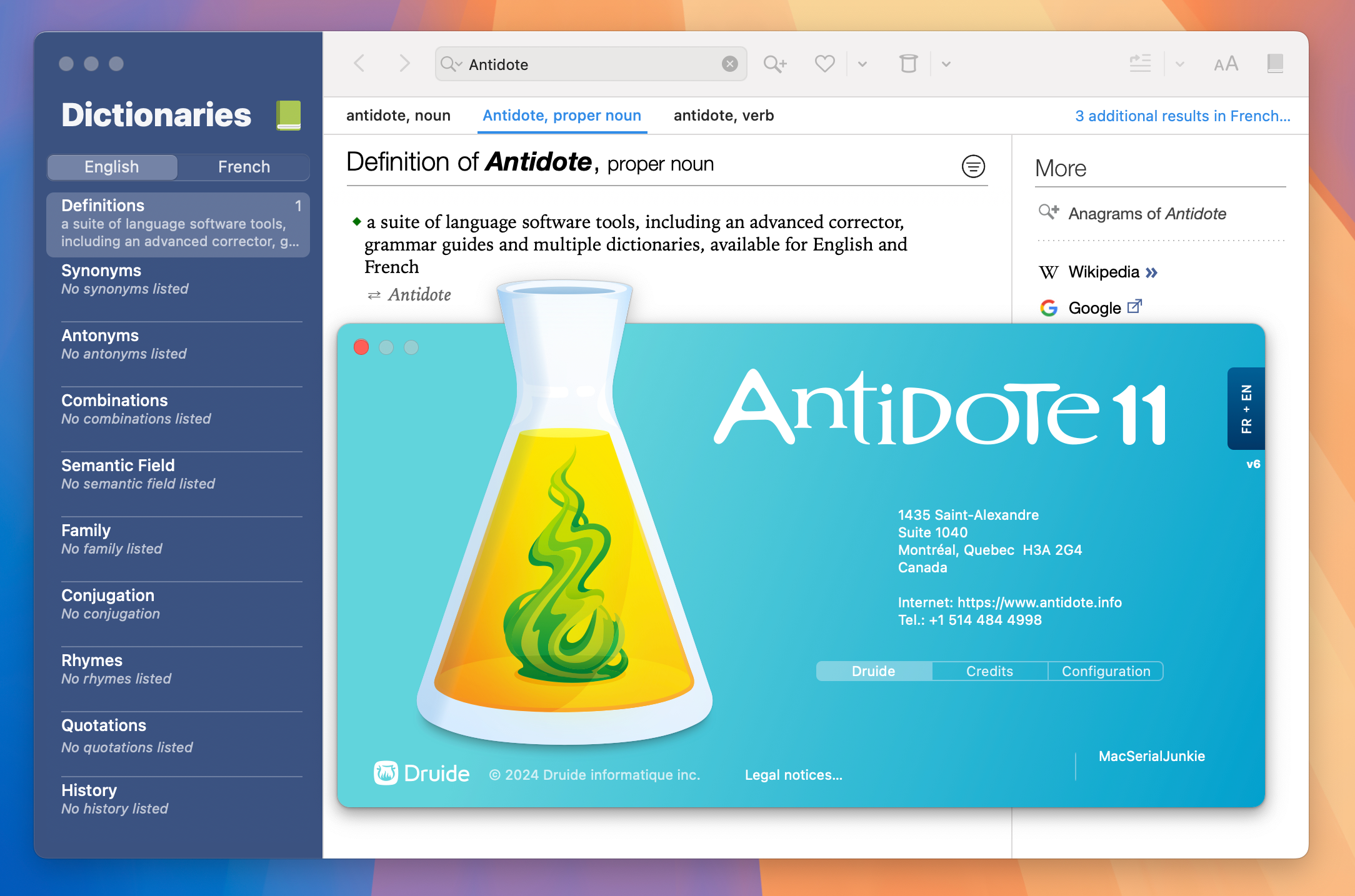Open 3 additional results in French link
The height and width of the screenshot is (896, 1355).
(x=1182, y=116)
